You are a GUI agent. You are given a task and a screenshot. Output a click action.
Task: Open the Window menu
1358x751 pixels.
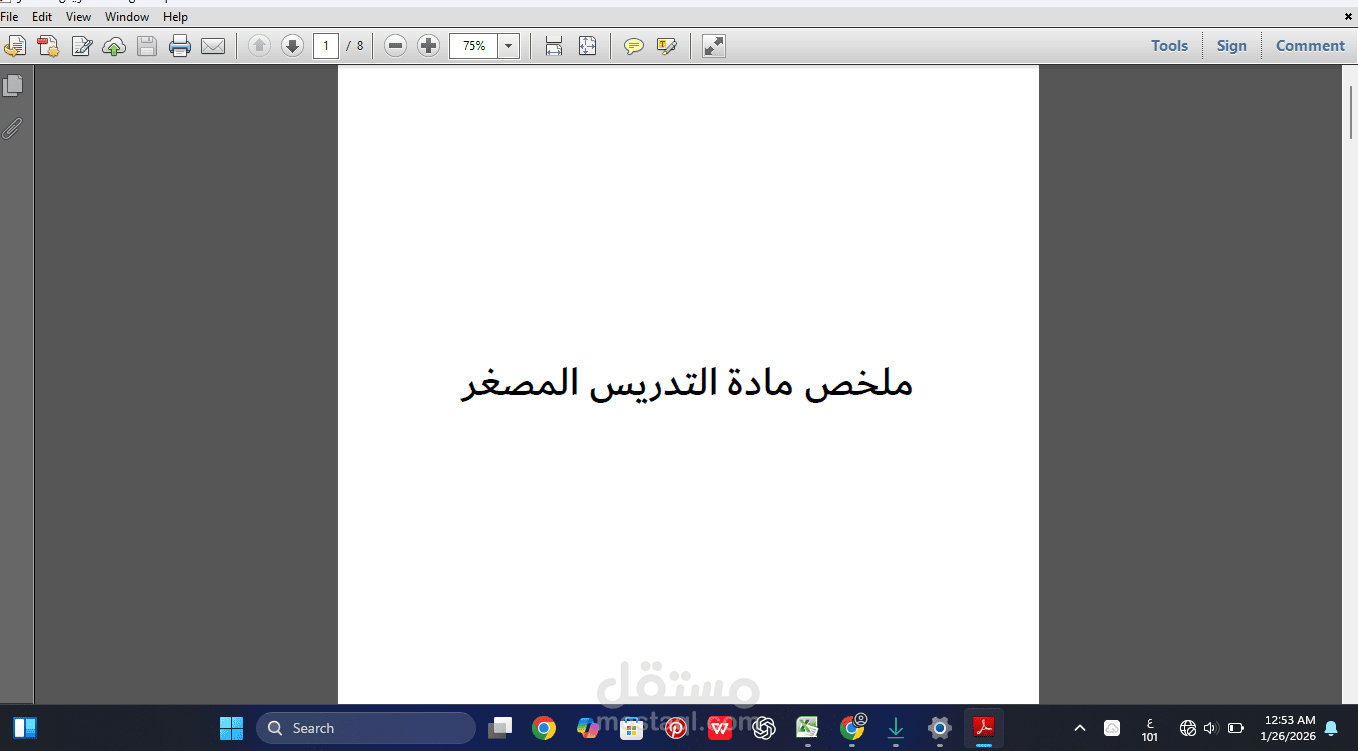[x=127, y=17]
